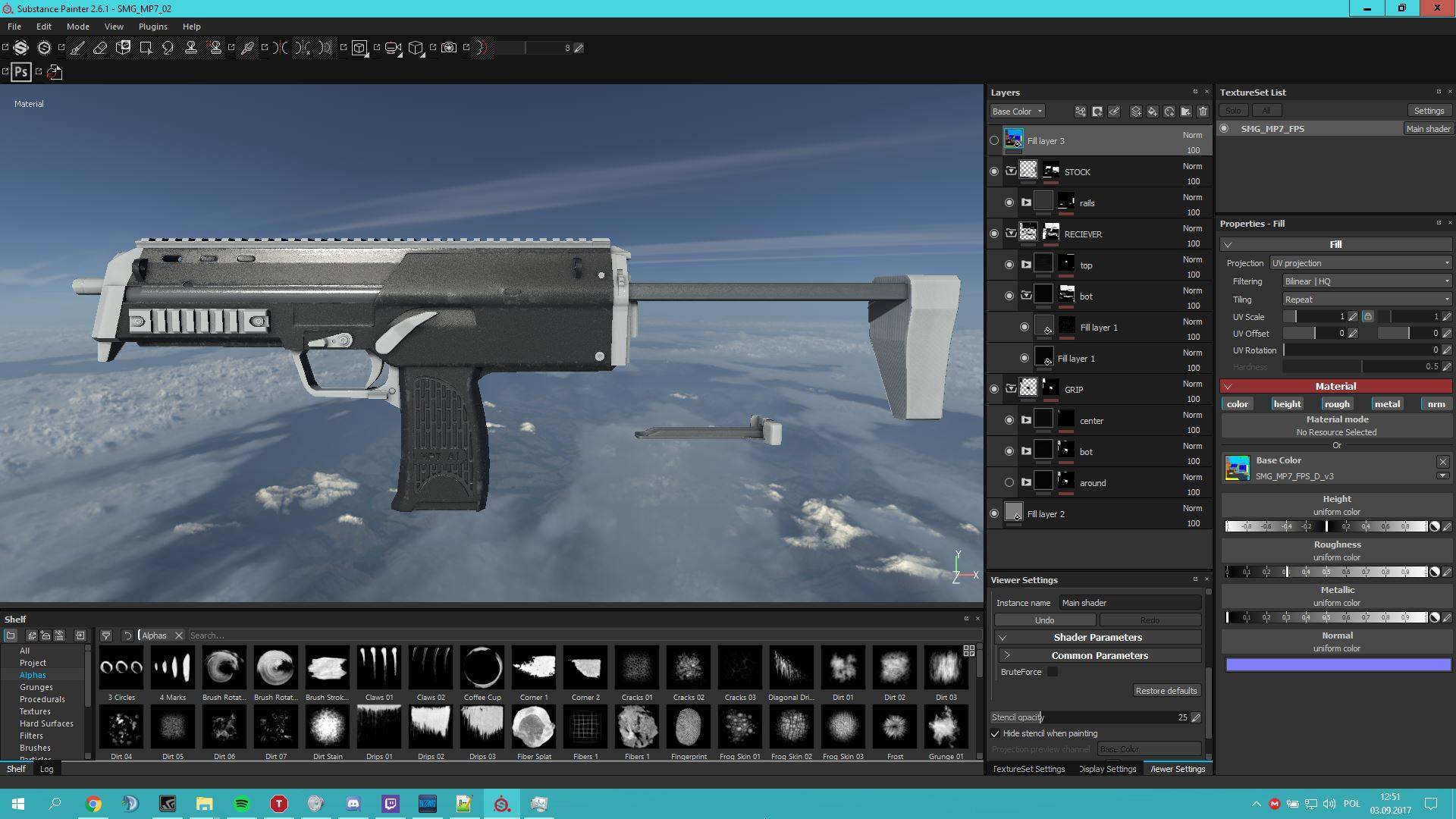The image size is (1456, 819).
Task: Open the Plugins menu
Action: [x=152, y=27]
